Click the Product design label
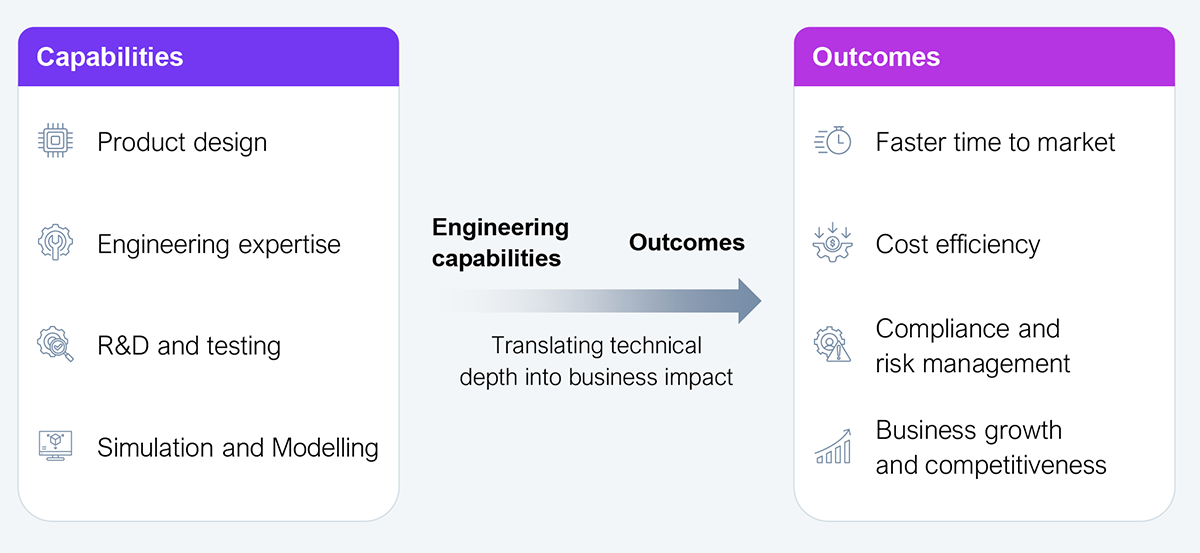Image resolution: width=1200 pixels, height=553 pixels. click(x=182, y=142)
